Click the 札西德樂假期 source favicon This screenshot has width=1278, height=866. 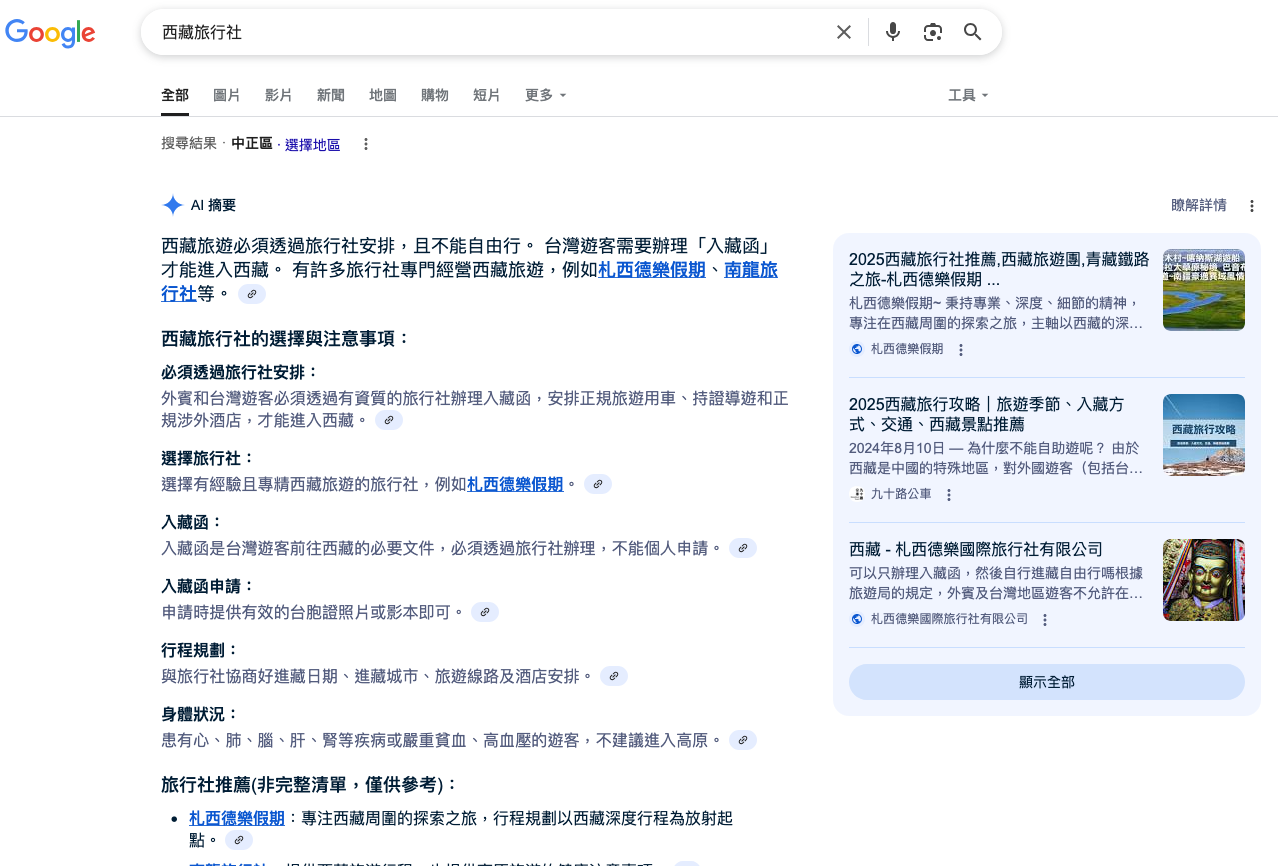[857, 349]
